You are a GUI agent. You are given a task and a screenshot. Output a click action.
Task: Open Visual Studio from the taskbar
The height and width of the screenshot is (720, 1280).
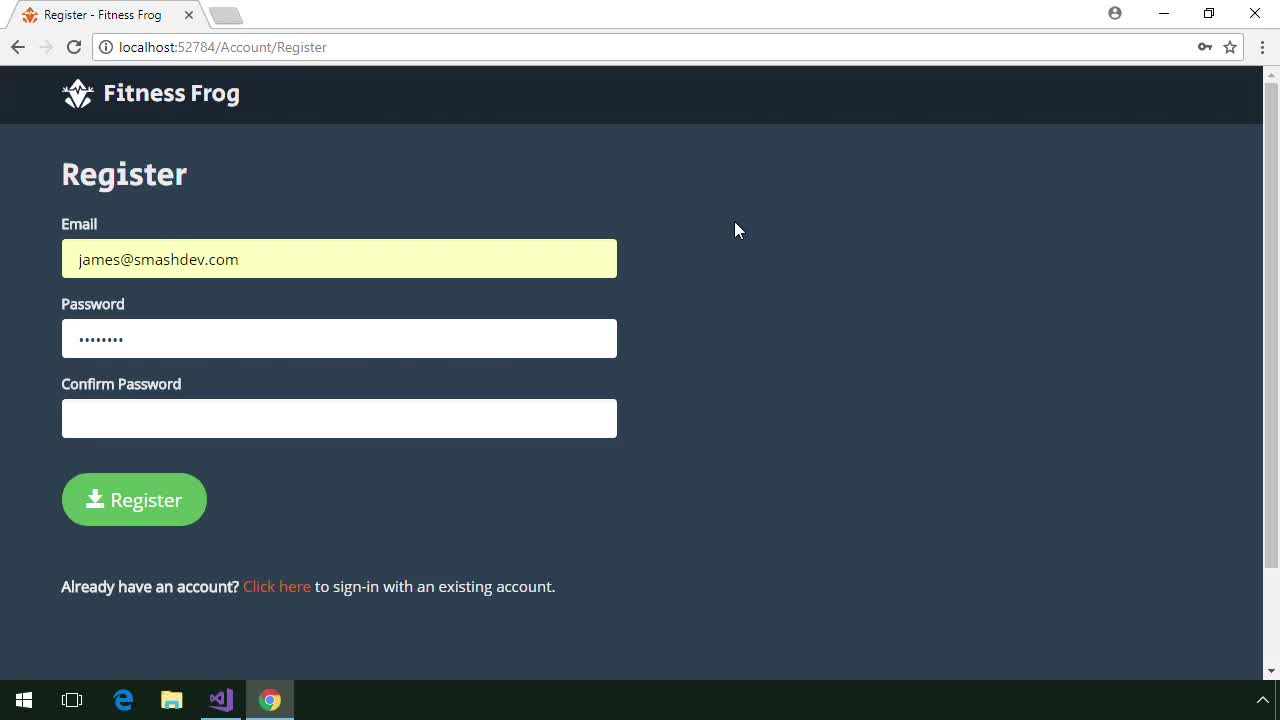click(220, 700)
